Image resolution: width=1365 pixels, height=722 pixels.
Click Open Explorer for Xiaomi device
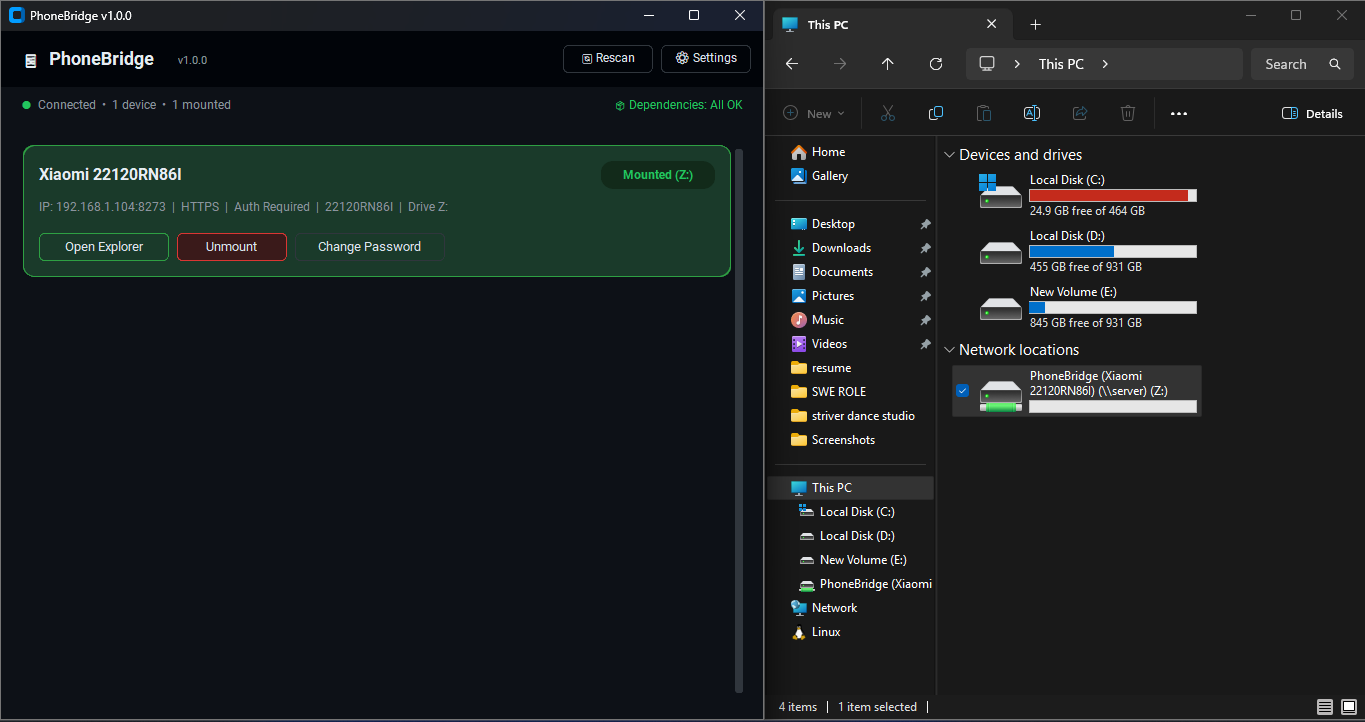[104, 247]
